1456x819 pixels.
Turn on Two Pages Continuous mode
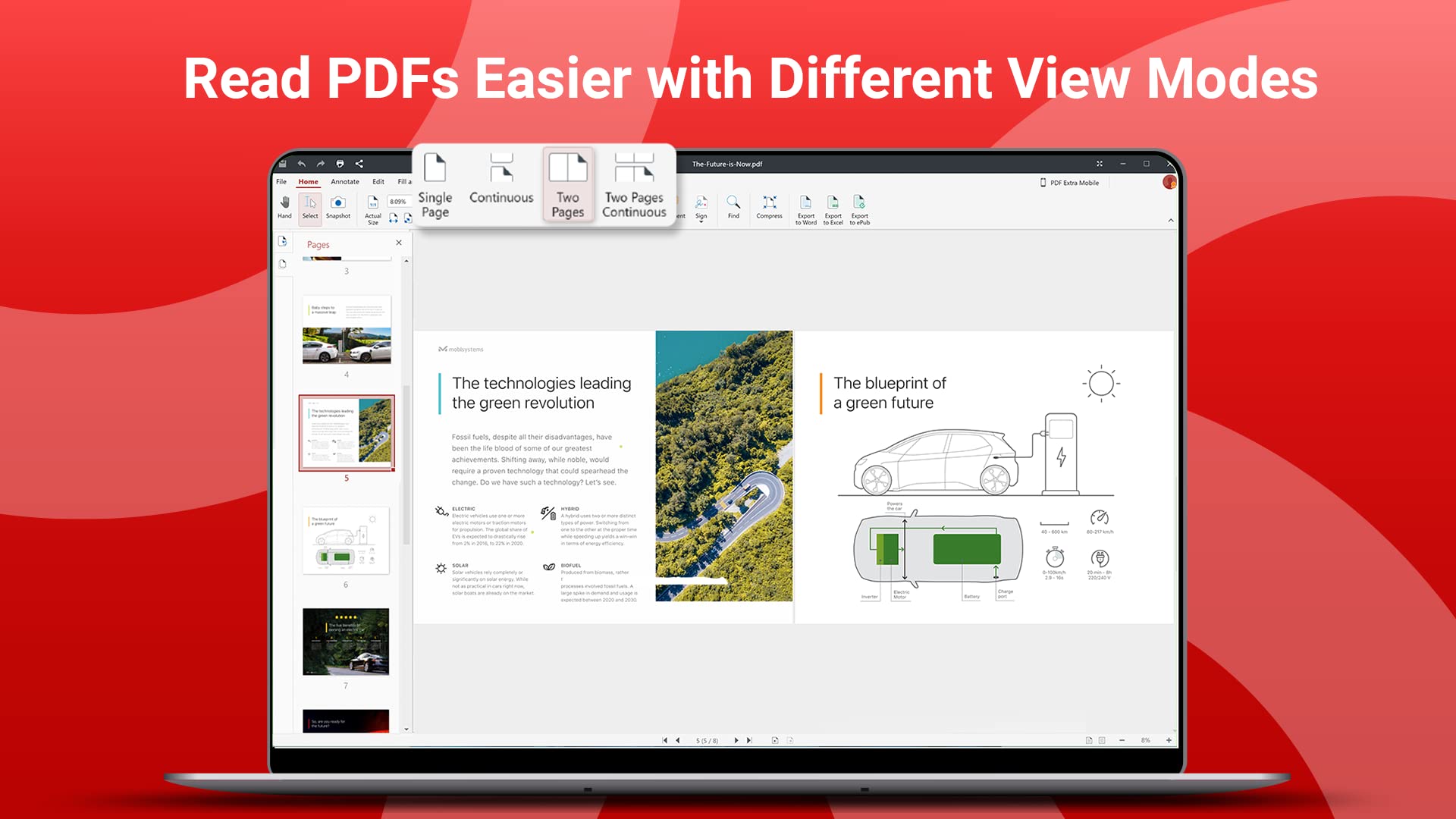click(x=635, y=184)
